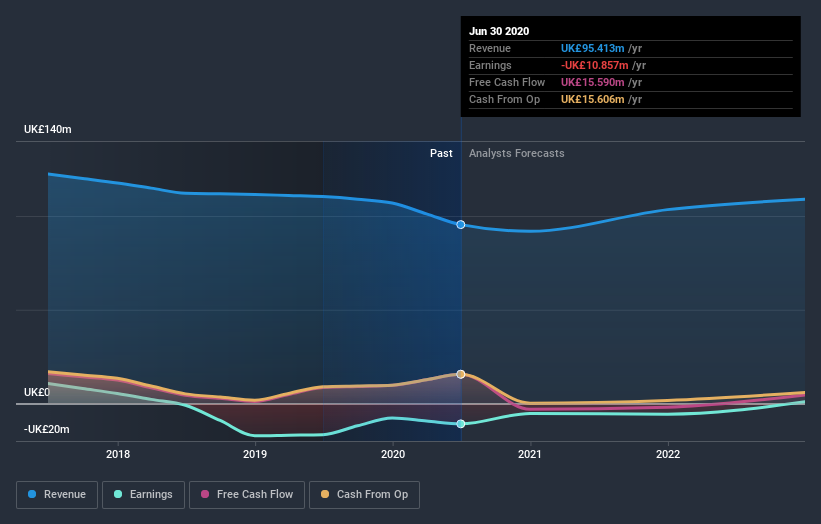Click the UK£15.590m free cash flow value

pyautogui.click(x=592, y=82)
